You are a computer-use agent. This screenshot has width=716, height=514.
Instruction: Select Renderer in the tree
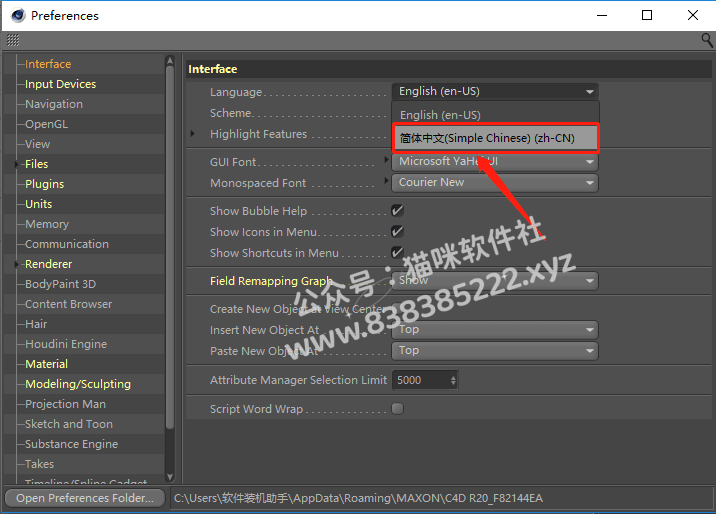pyautogui.click(x=48, y=264)
